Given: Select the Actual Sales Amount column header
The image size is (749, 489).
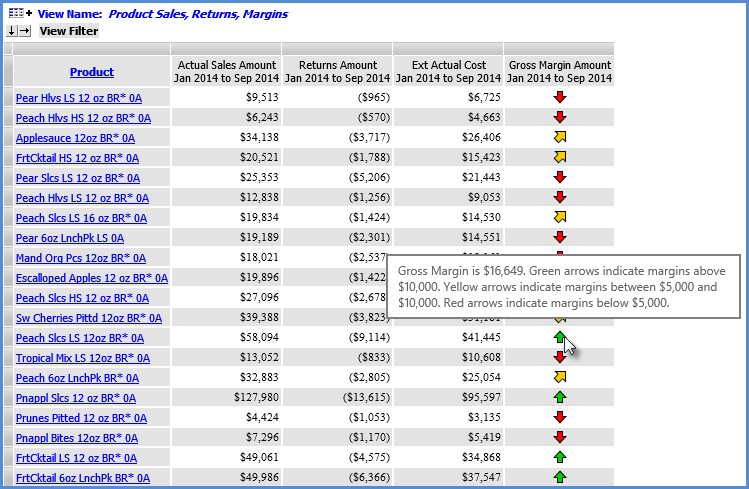Looking at the screenshot, I should click(226, 71).
